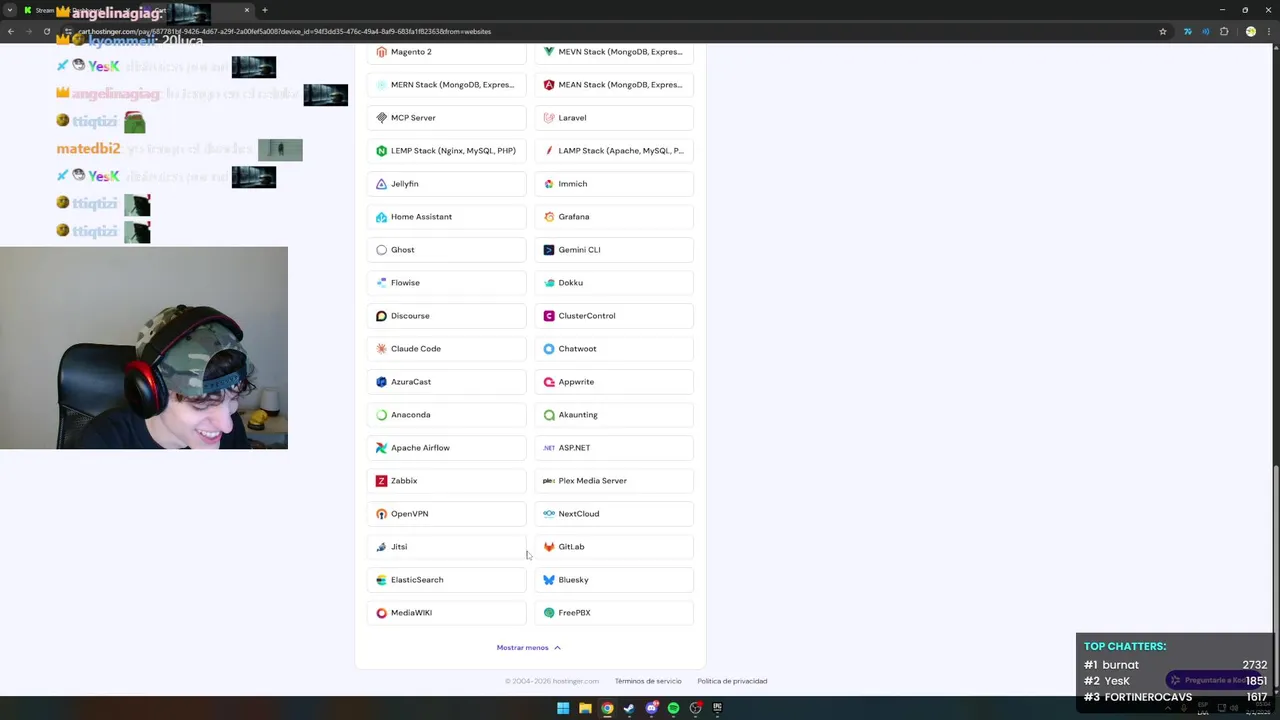This screenshot has height=720, width=1280.
Task: Choose the ASP.NET application option
Action: 615,448
